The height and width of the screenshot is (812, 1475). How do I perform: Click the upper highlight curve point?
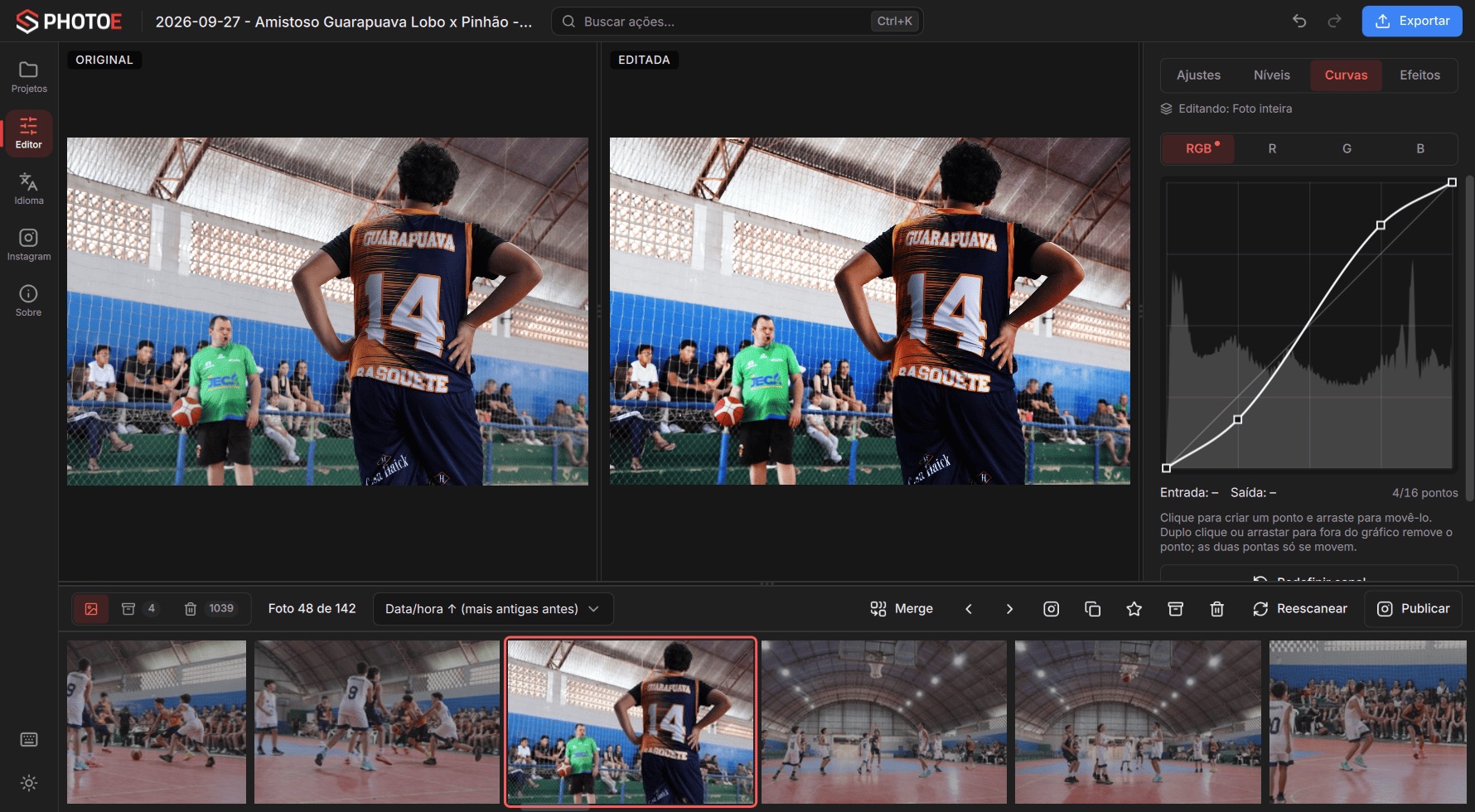click(1381, 225)
